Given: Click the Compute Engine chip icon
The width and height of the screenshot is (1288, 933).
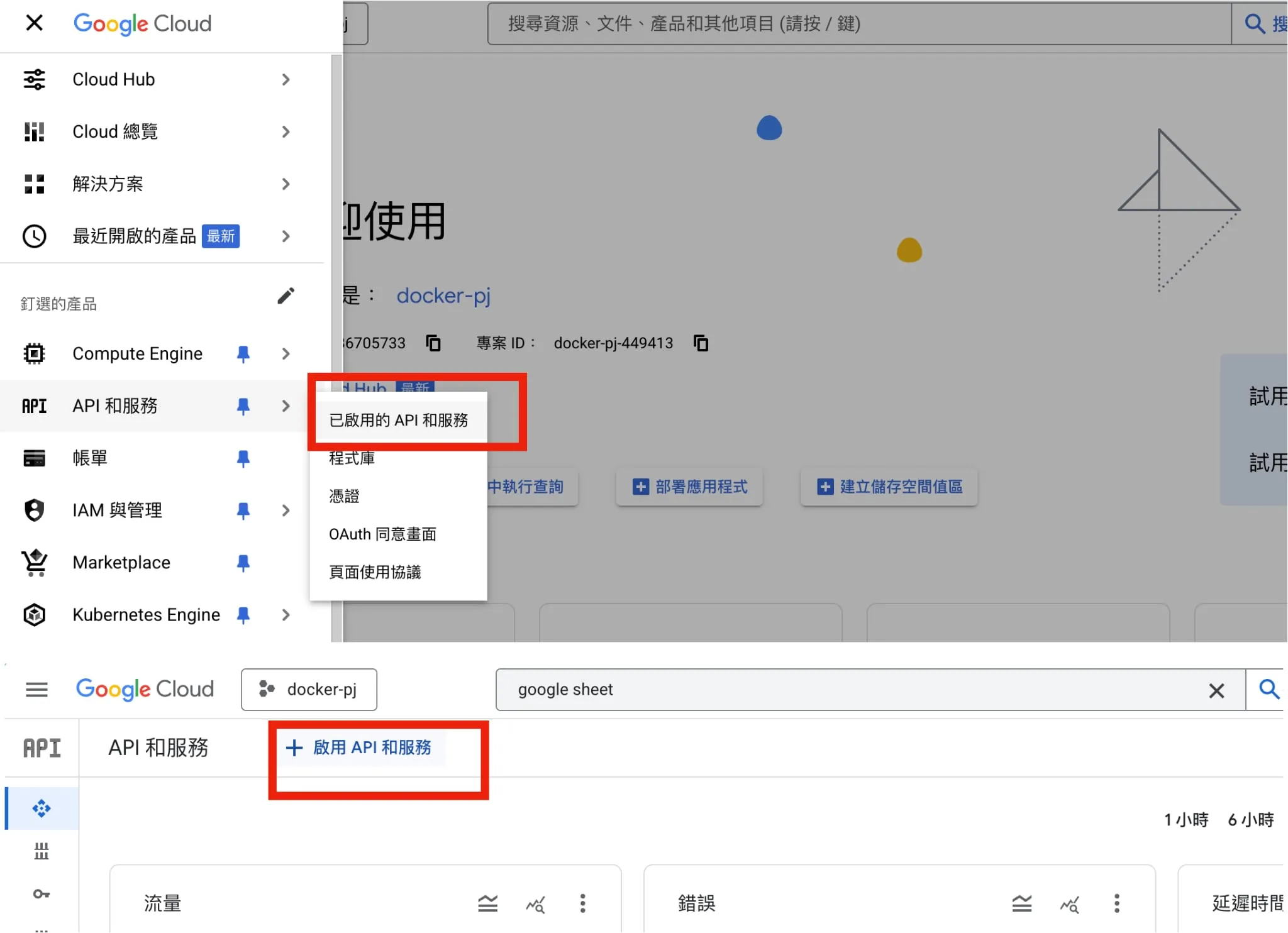Looking at the screenshot, I should click(34, 354).
